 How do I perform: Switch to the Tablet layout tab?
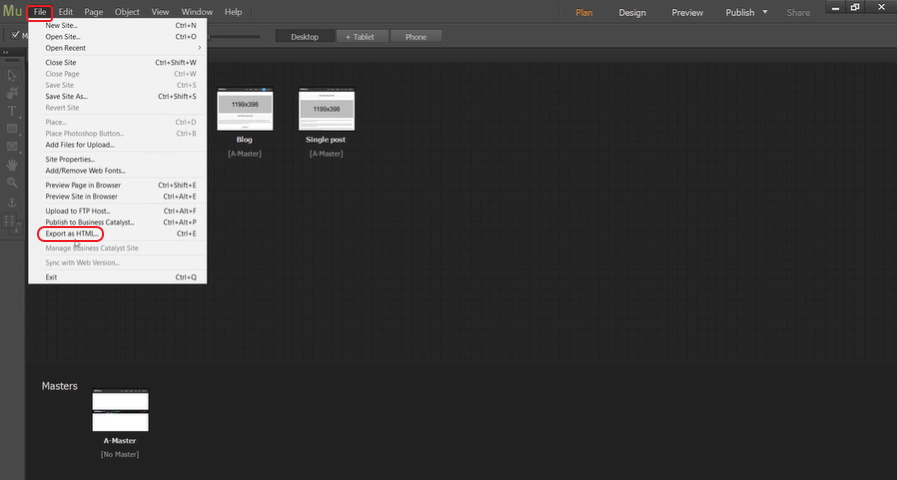coord(360,37)
